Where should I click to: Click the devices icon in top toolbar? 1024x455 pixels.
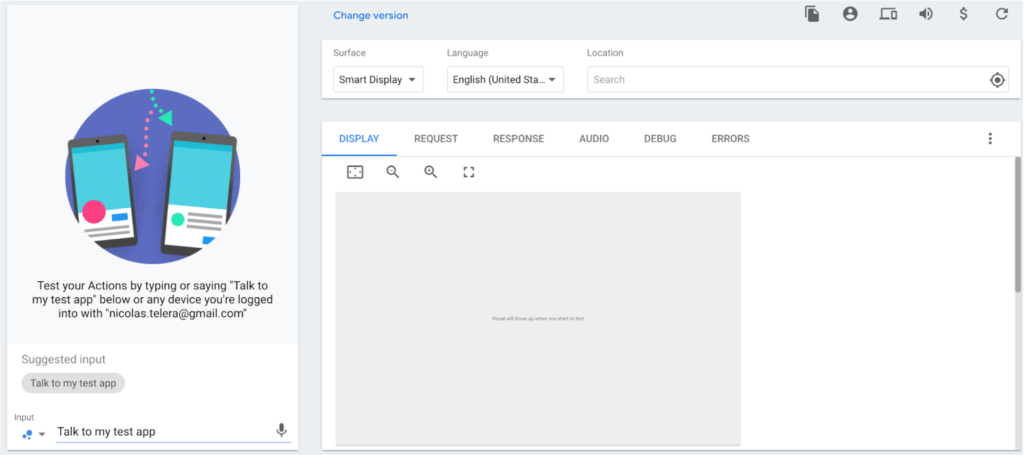(888, 14)
